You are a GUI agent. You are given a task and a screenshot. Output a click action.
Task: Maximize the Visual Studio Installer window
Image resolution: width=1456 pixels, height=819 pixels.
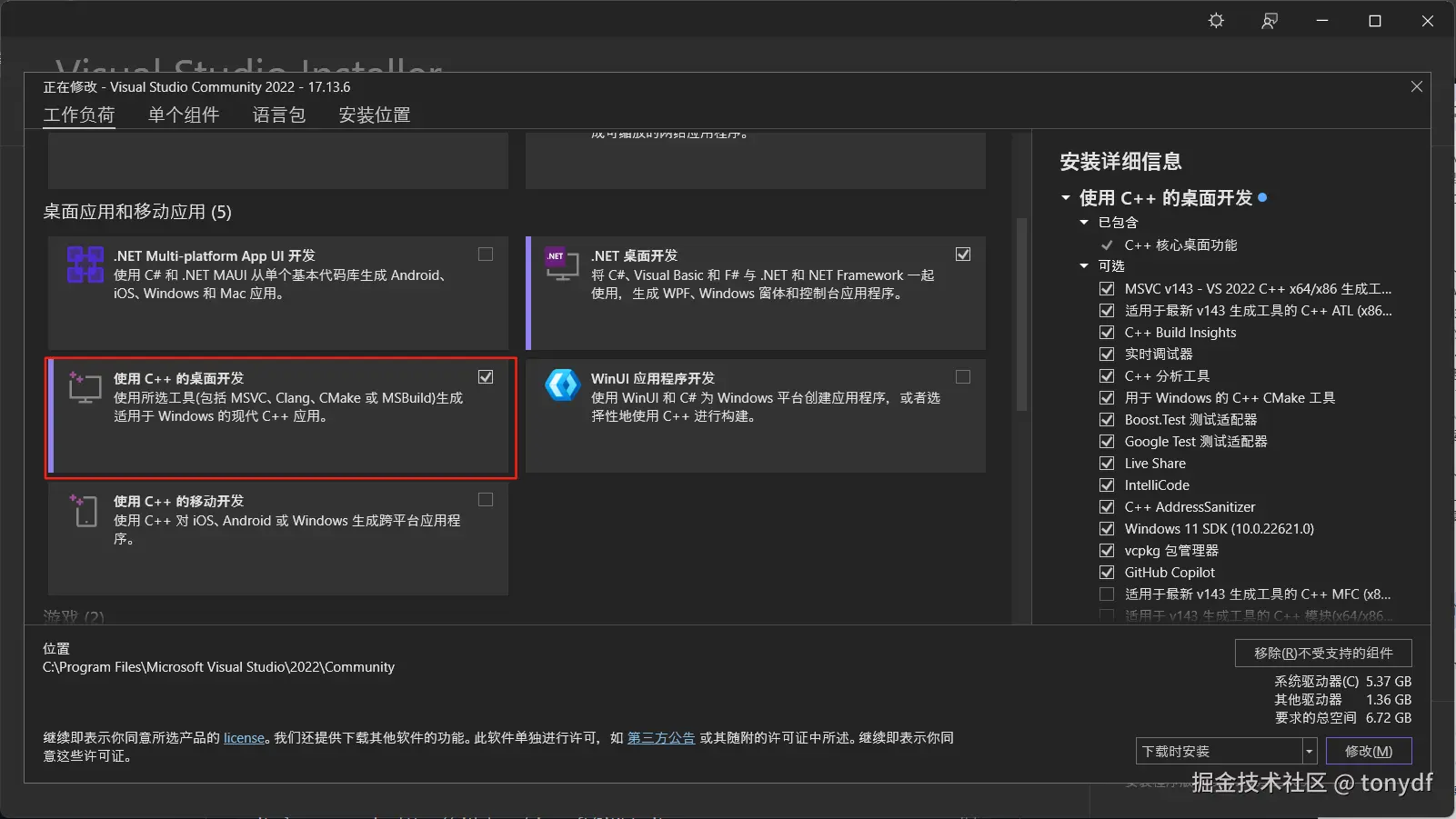1375,21
